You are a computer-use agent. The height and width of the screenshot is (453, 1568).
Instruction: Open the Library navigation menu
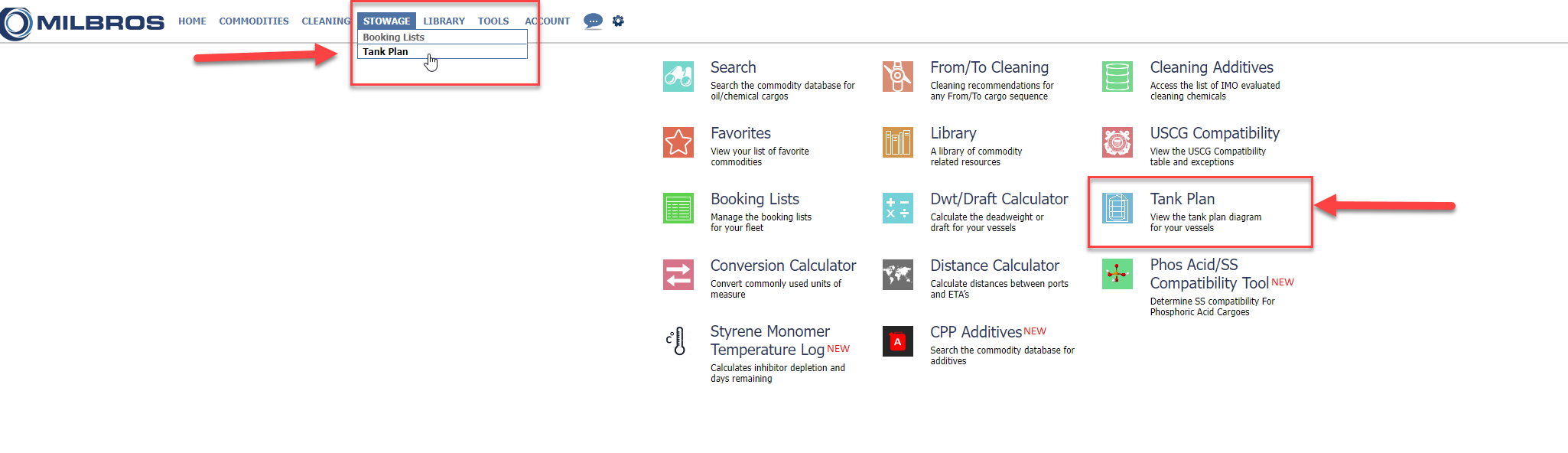pos(444,21)
